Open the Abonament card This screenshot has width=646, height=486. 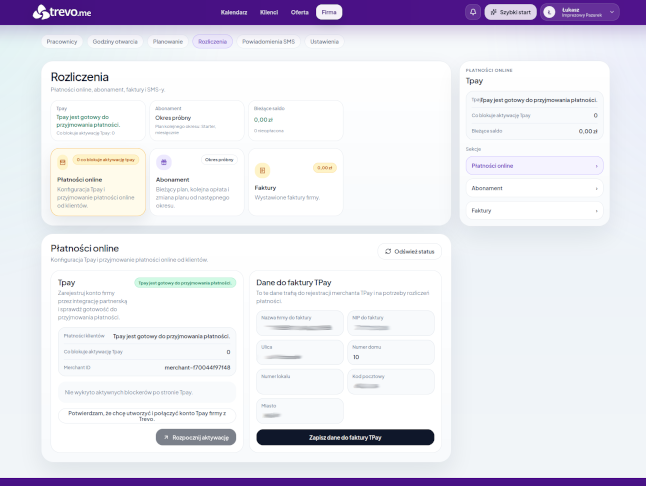(197, 182)
